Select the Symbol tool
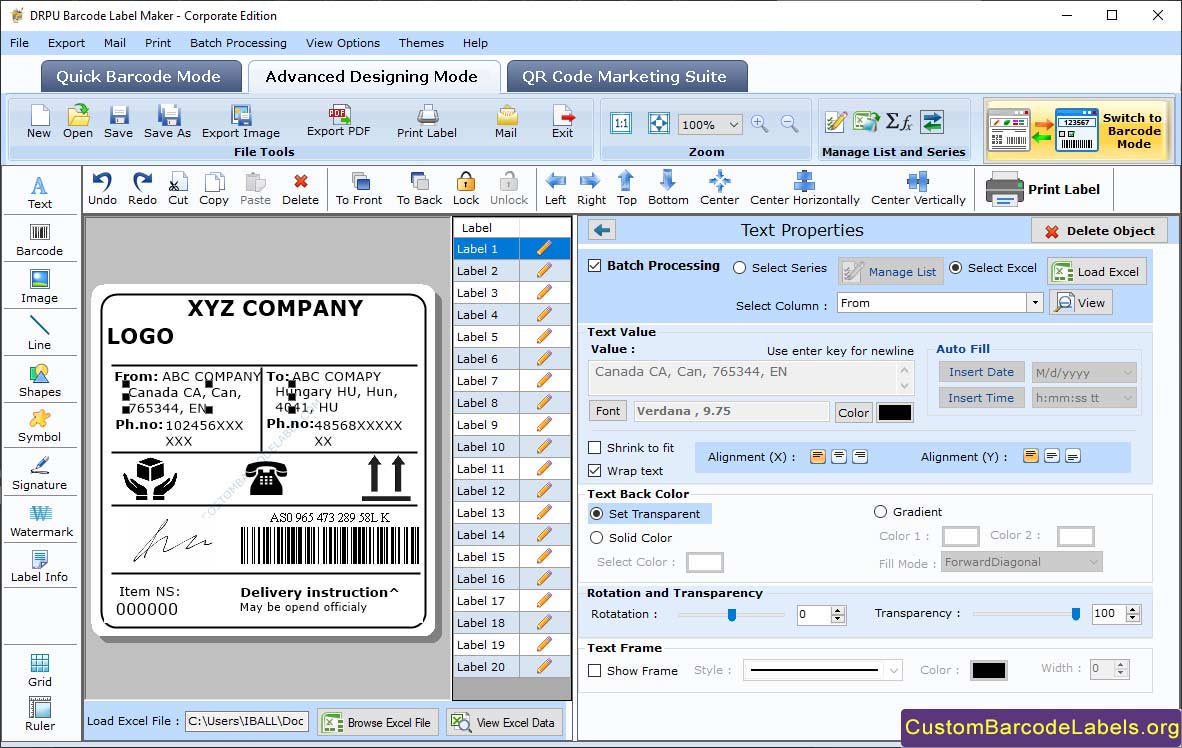Screen dimensions: 1182x748 click(x=39, y=425)
